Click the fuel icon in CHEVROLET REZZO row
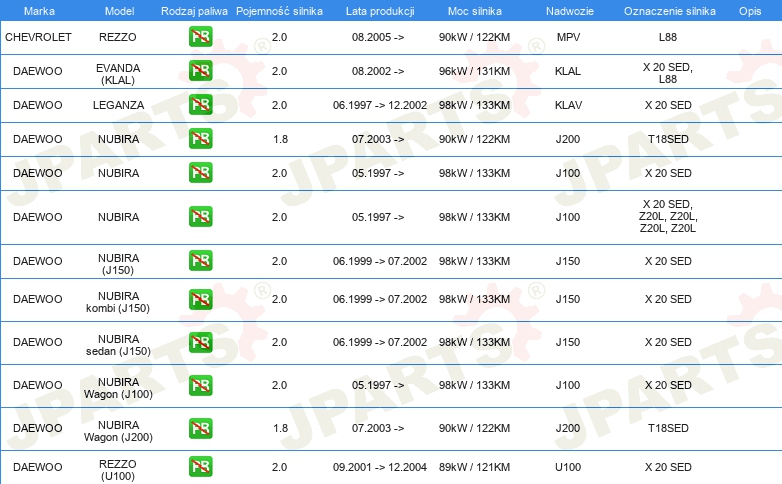 coord(200,37)
